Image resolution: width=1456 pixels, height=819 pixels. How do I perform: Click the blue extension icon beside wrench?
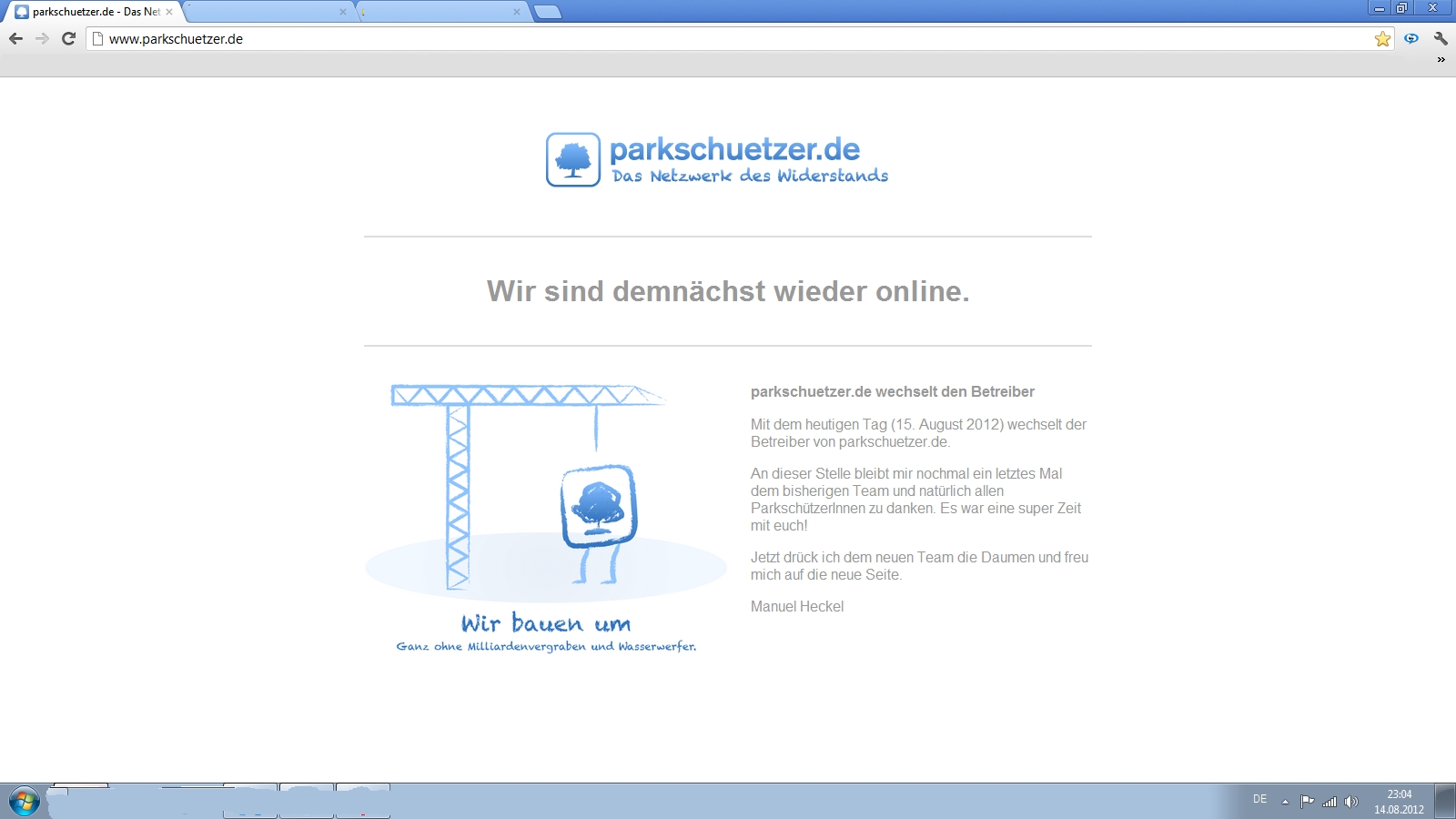[1411, 38]
